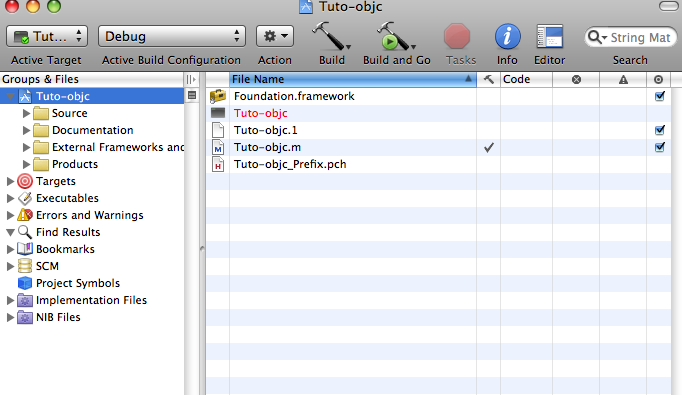Select Documentation group in sidebar
This screenshot has width=682, height=395.
pos(93,130)
